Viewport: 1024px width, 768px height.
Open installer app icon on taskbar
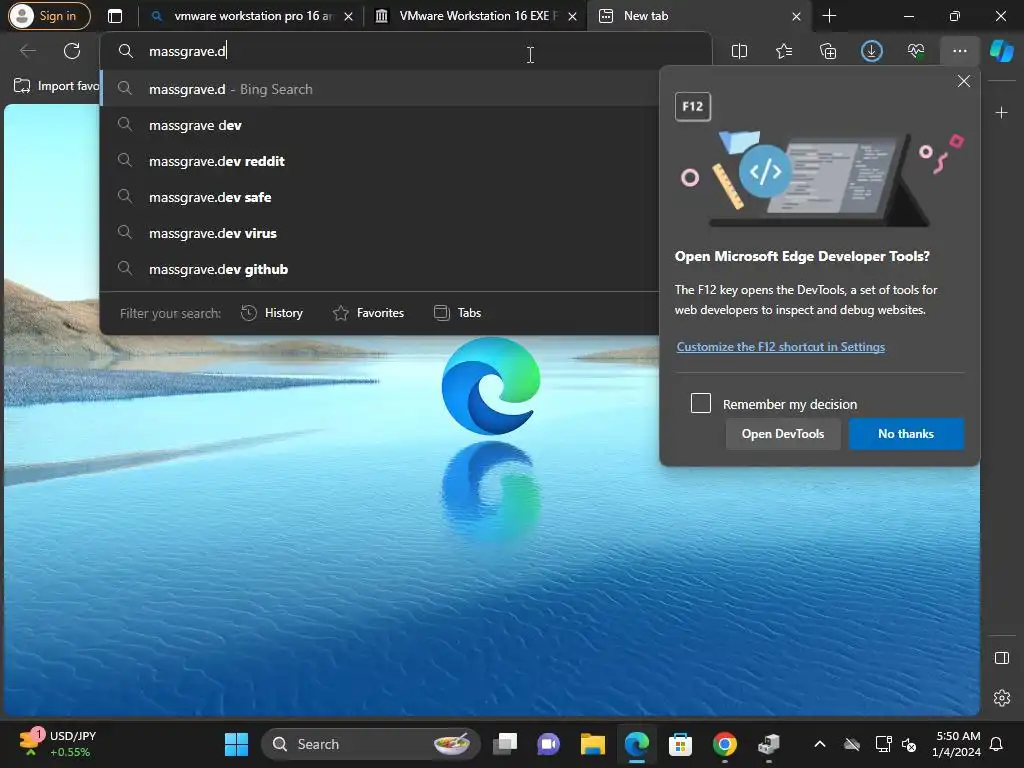pos(769,744)
